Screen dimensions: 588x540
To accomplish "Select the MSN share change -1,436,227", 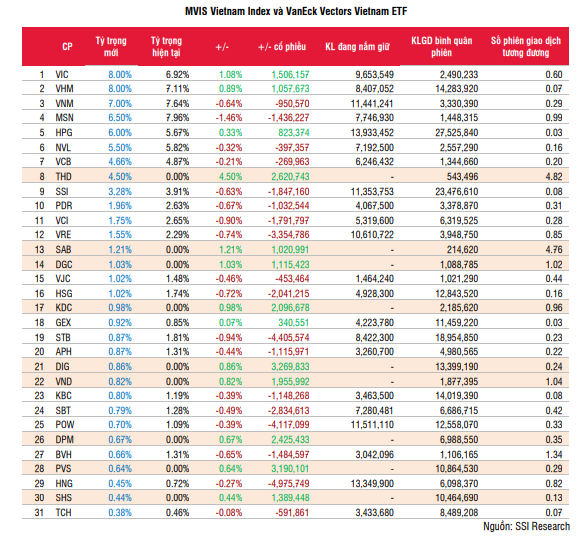I will [x=288, y=118].
